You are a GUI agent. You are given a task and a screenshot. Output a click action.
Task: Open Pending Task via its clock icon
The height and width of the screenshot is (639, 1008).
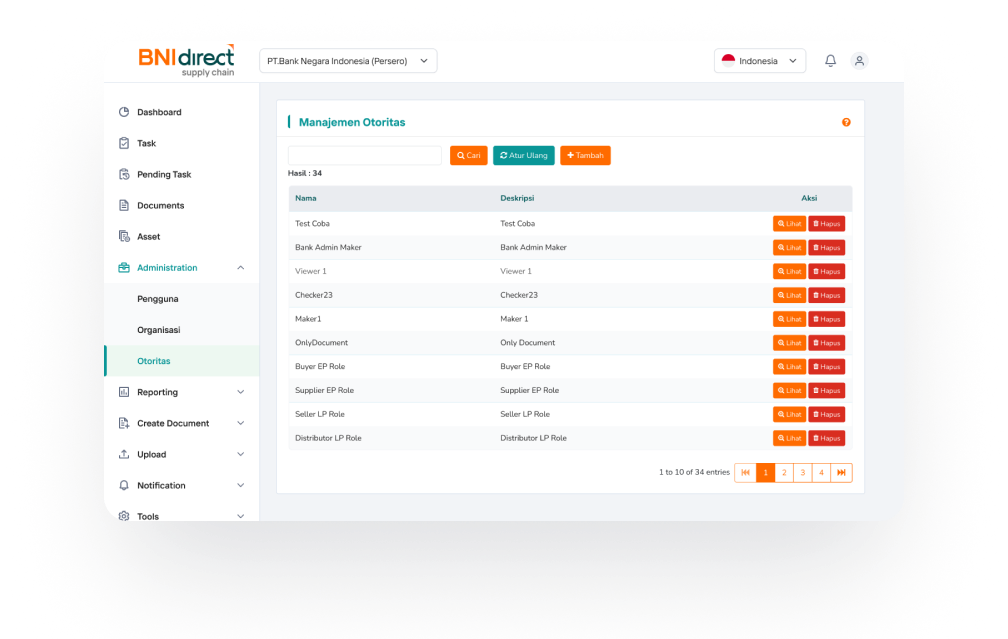pyautogui.click(x=125, y=174)
